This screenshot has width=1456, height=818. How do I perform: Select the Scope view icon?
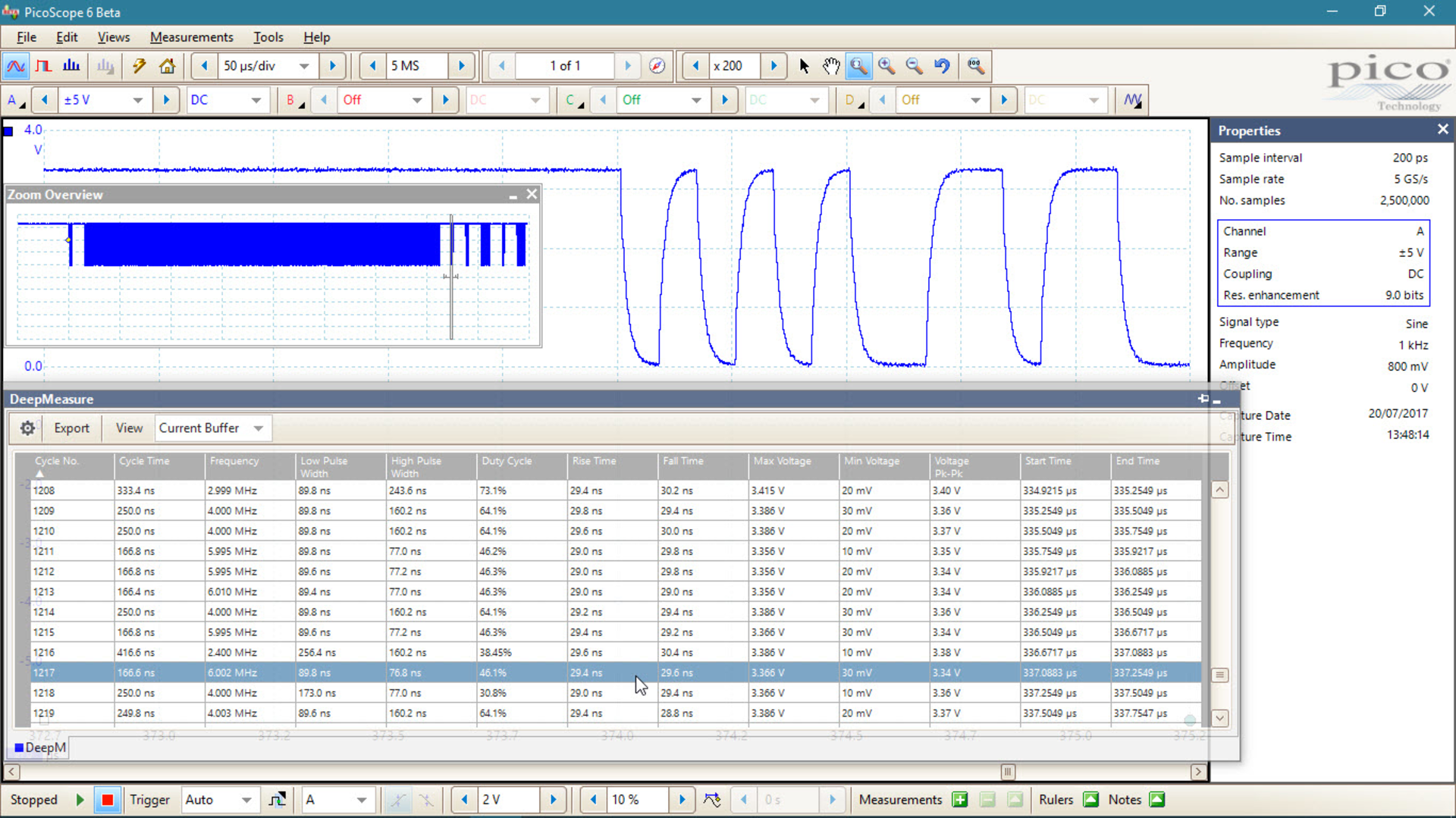pyautogui.click(x=15, y=67)
